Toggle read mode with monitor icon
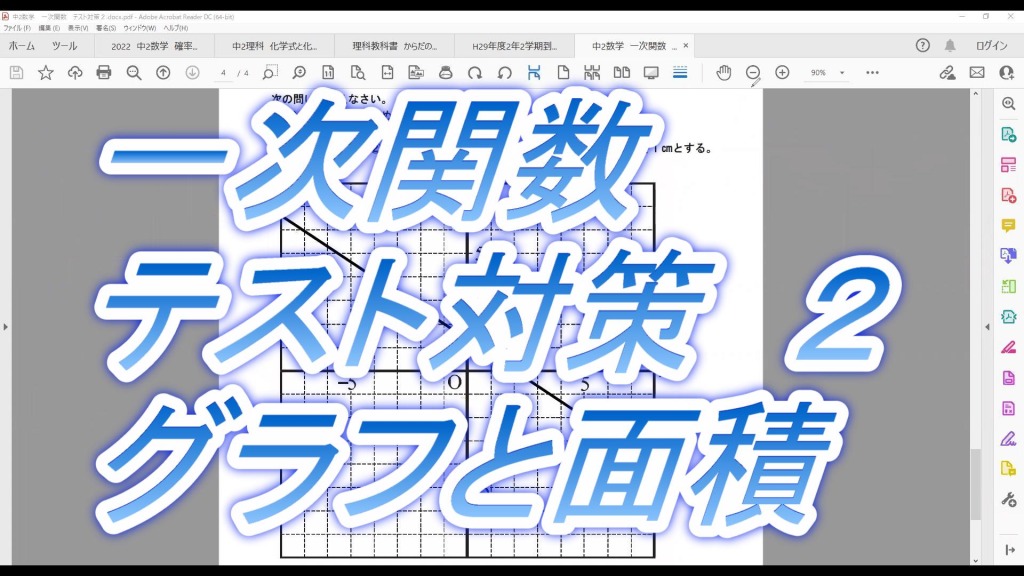 click(651, 73)
